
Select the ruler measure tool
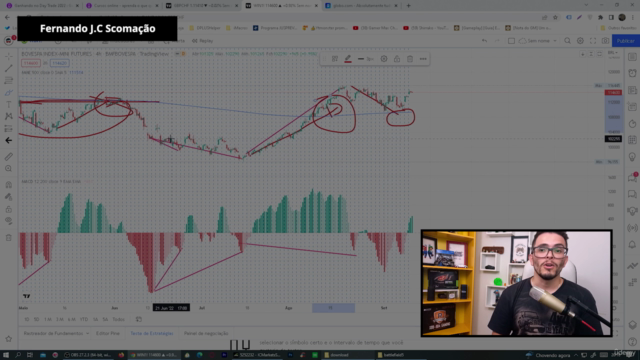[x=9, y=156]
